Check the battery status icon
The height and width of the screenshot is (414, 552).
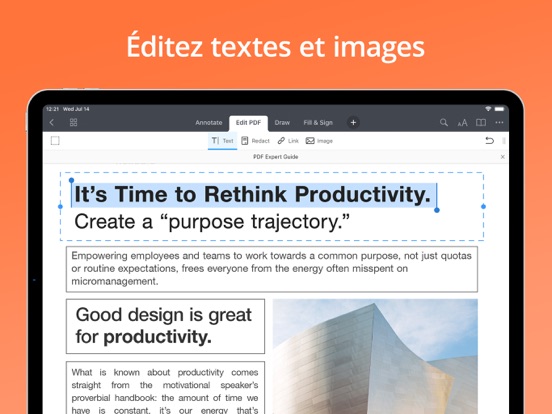pyautogui.click(x=499, y=109)
